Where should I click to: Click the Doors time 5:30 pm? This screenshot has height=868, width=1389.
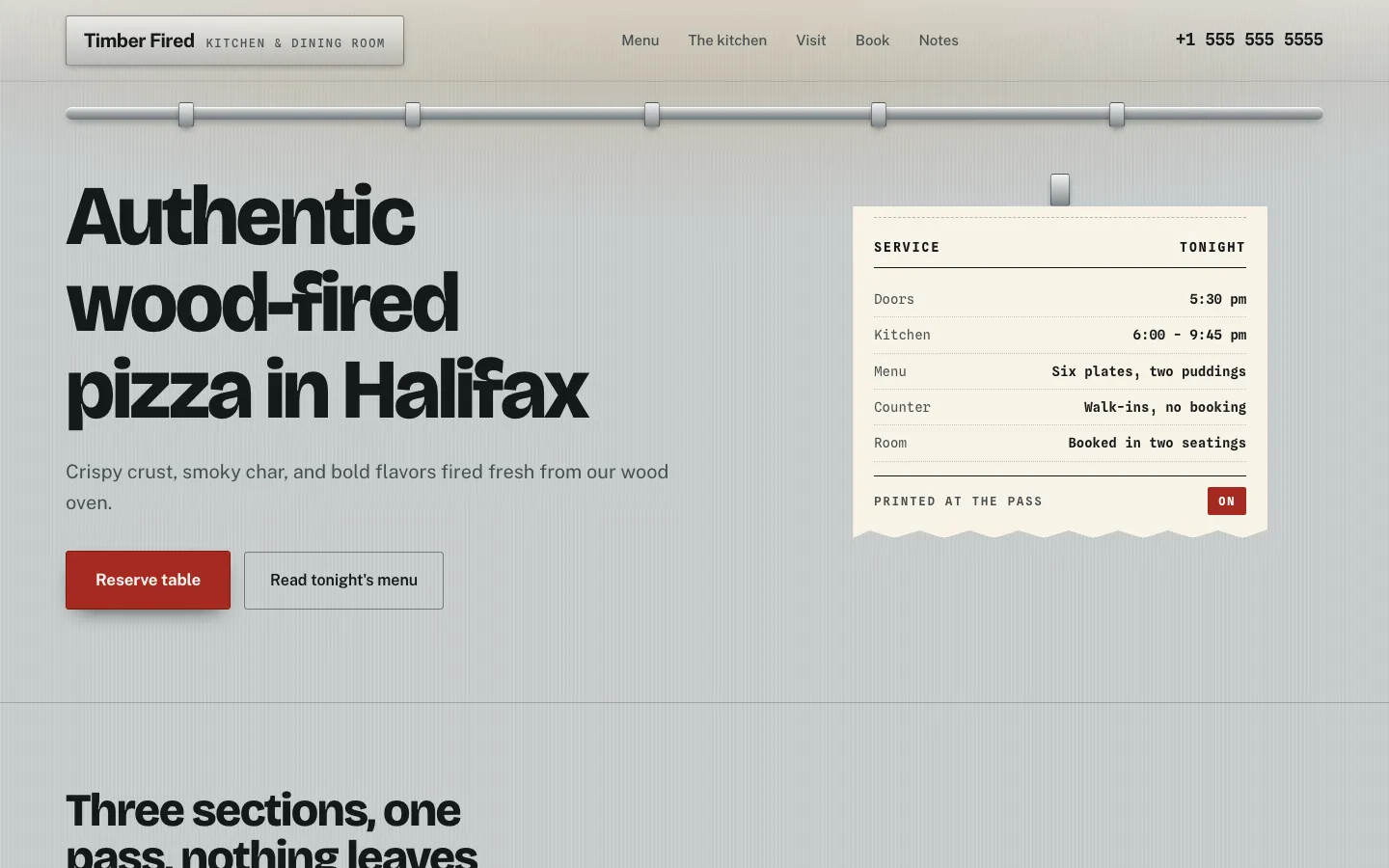coord(1217,299)
